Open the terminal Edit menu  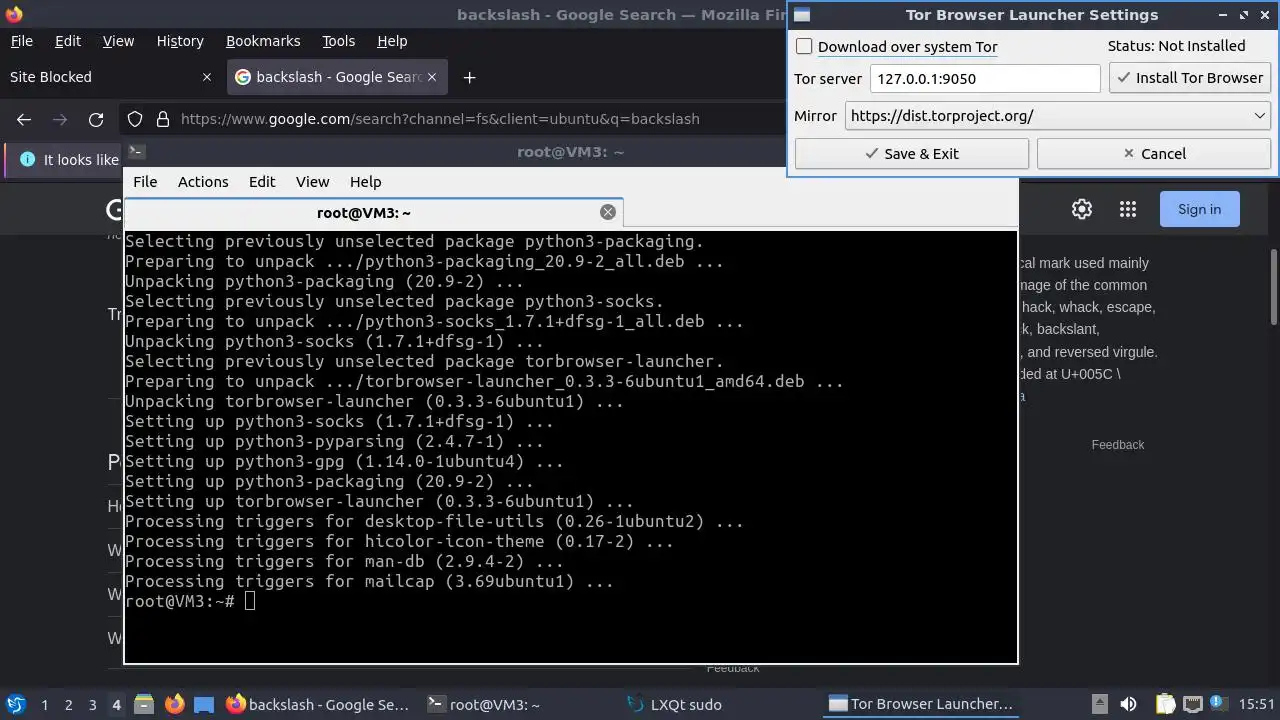coord(262,182)
